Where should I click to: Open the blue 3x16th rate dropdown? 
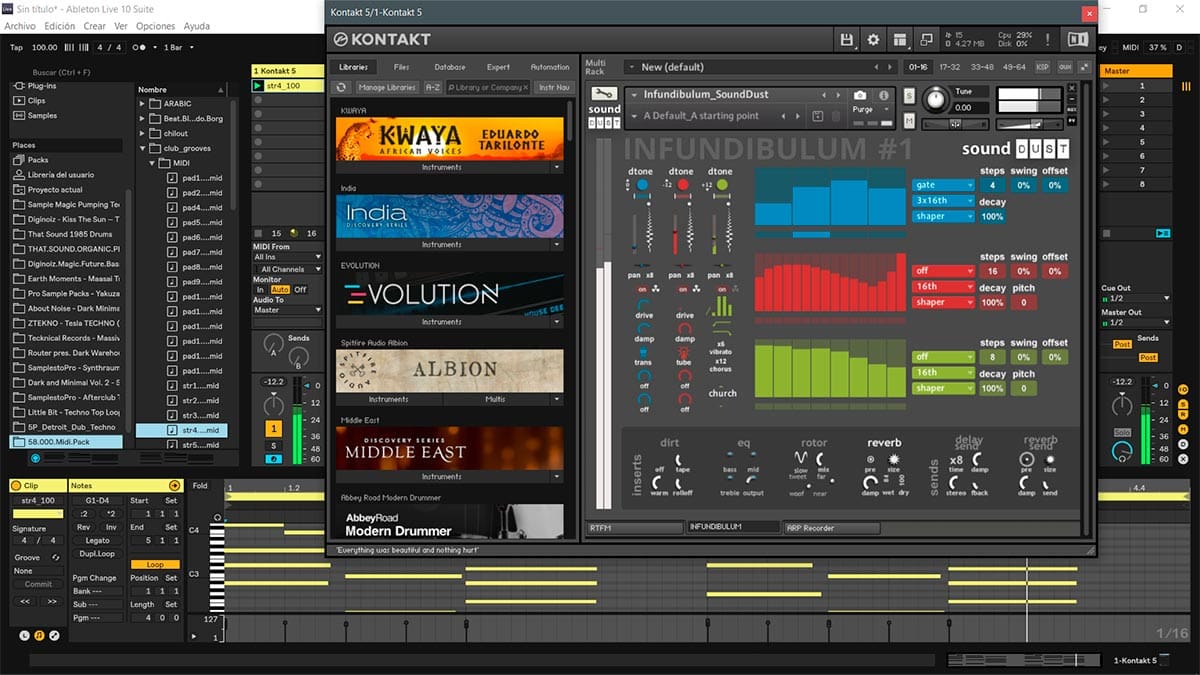943,201
